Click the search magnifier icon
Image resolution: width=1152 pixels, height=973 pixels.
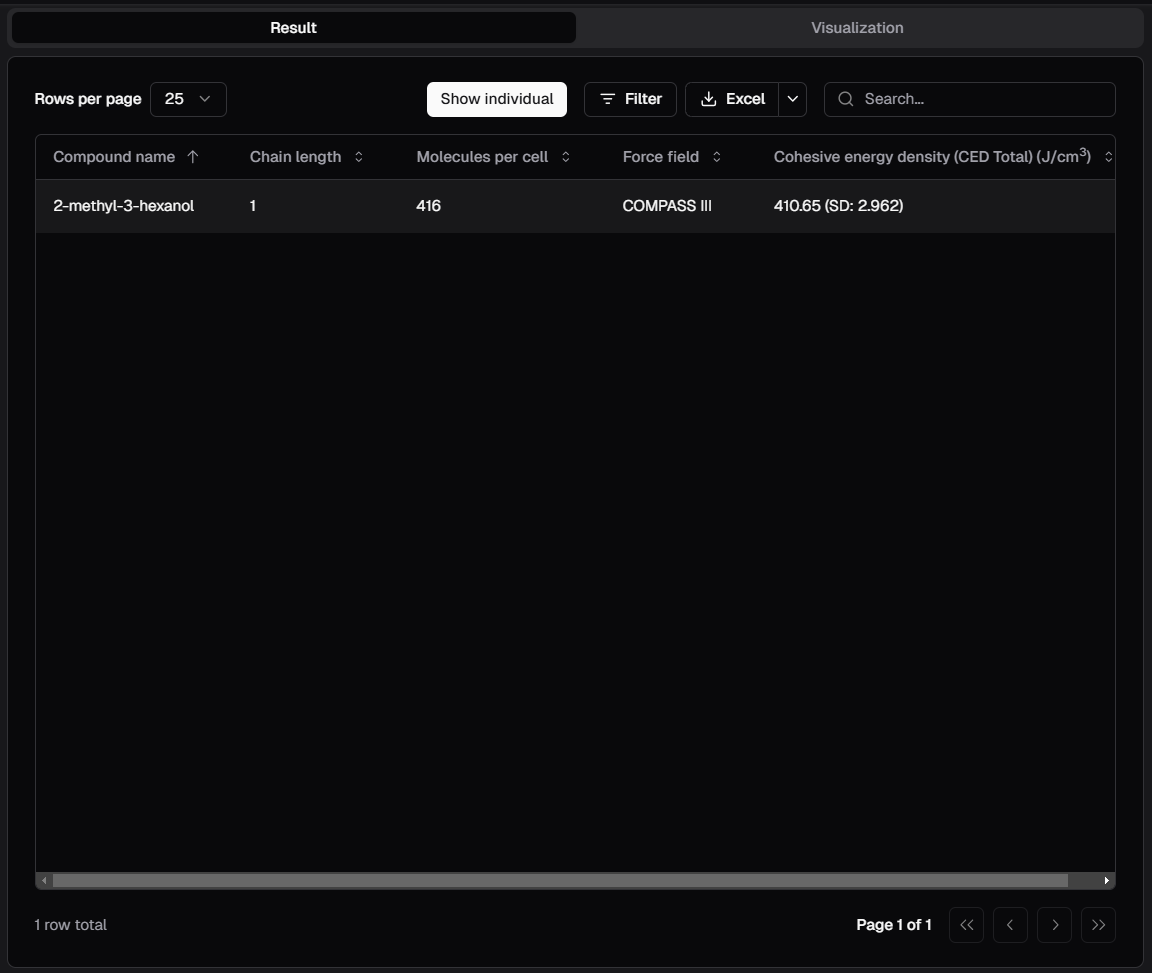coord(846,99)
